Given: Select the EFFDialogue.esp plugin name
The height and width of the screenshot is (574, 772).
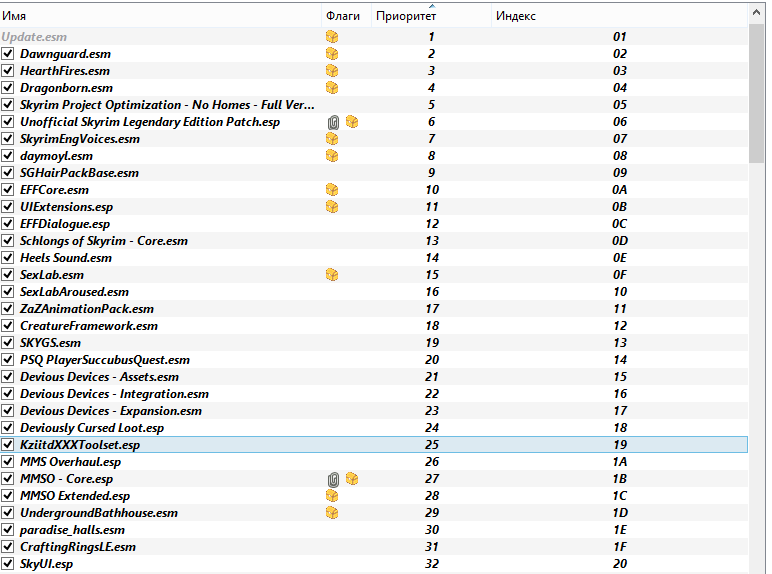Looking at the screenshot, I should 65,224.
